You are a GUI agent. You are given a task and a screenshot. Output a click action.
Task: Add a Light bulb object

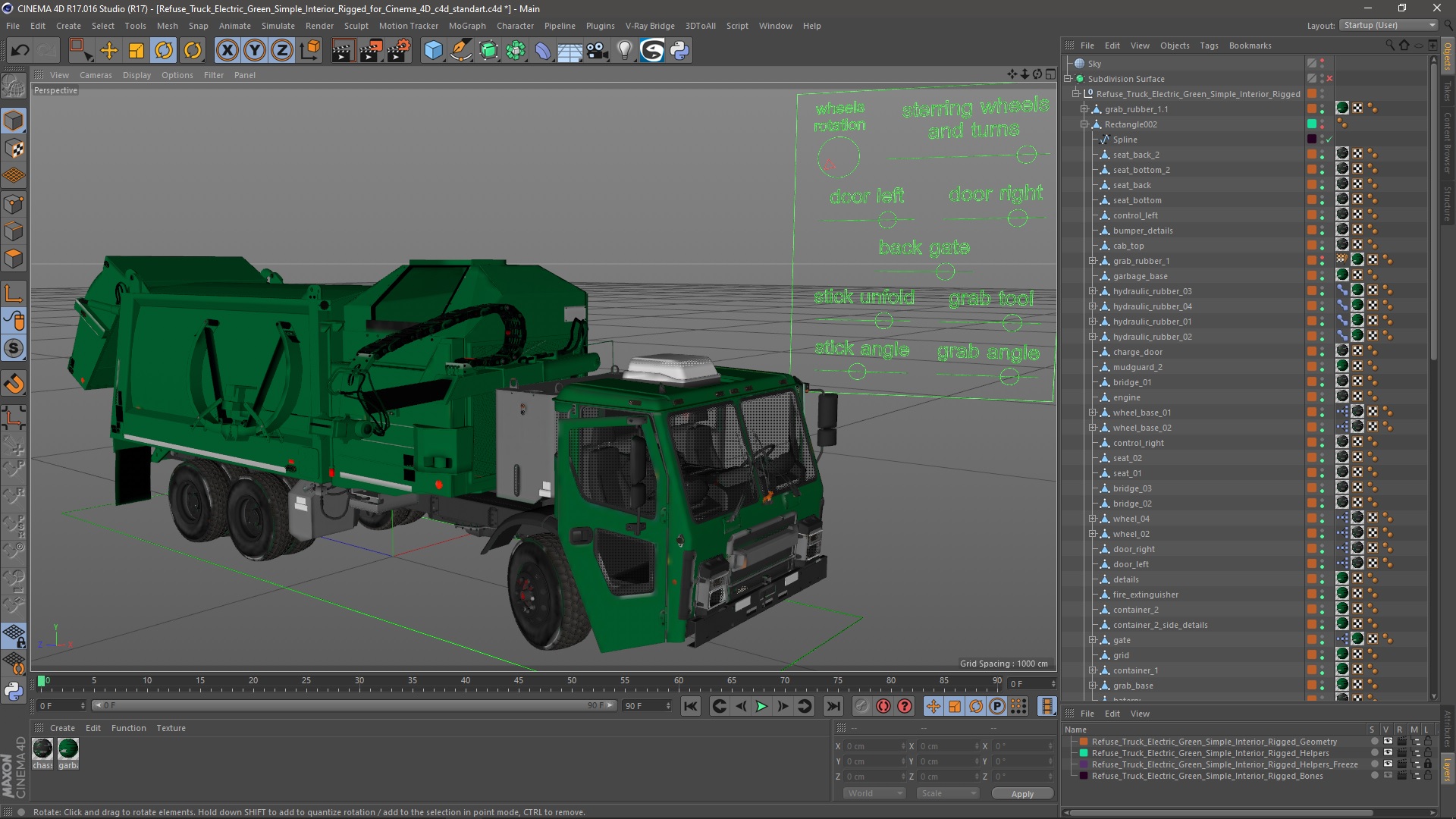click(624, 51)
